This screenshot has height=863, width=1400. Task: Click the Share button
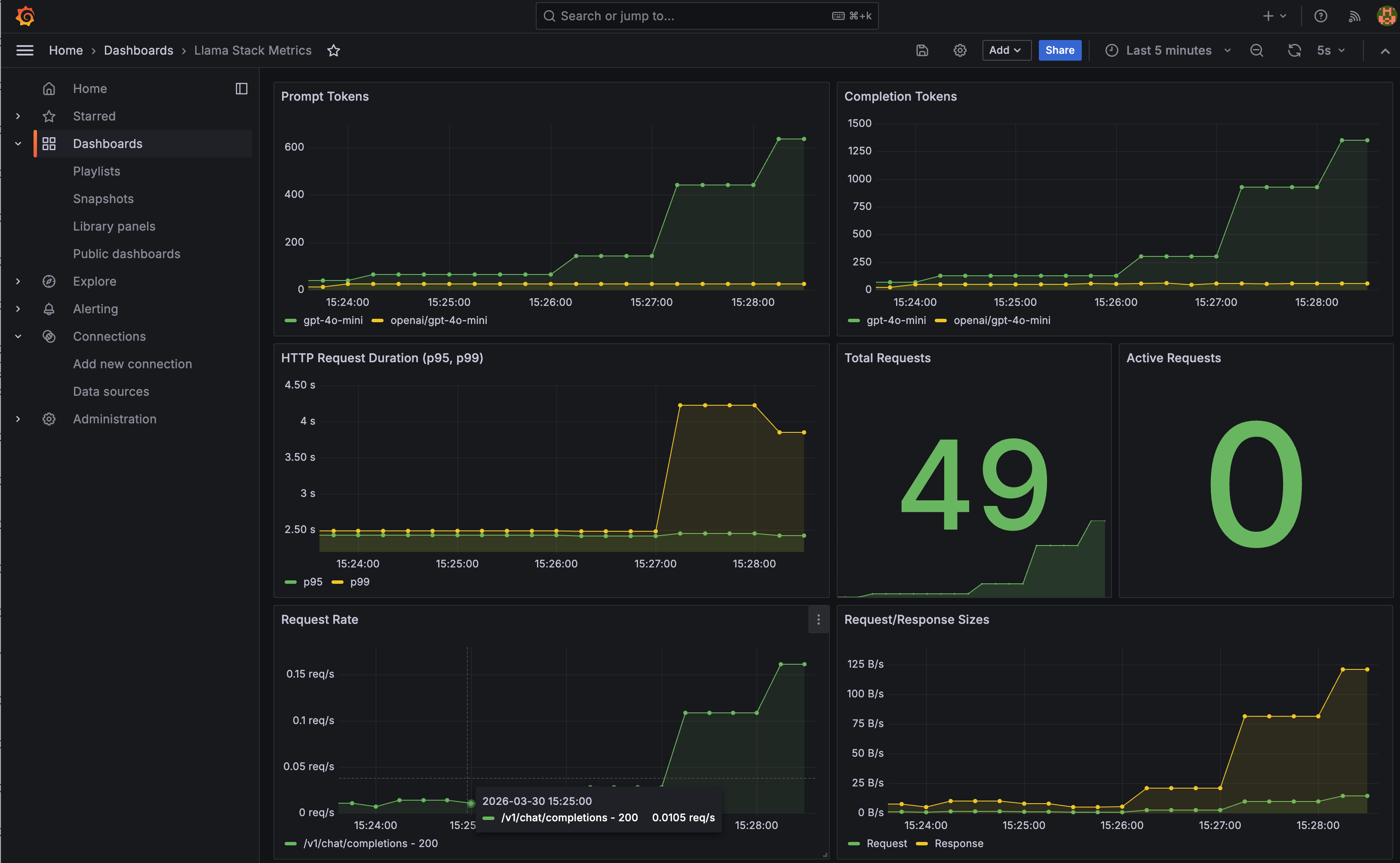(1059, 50)
